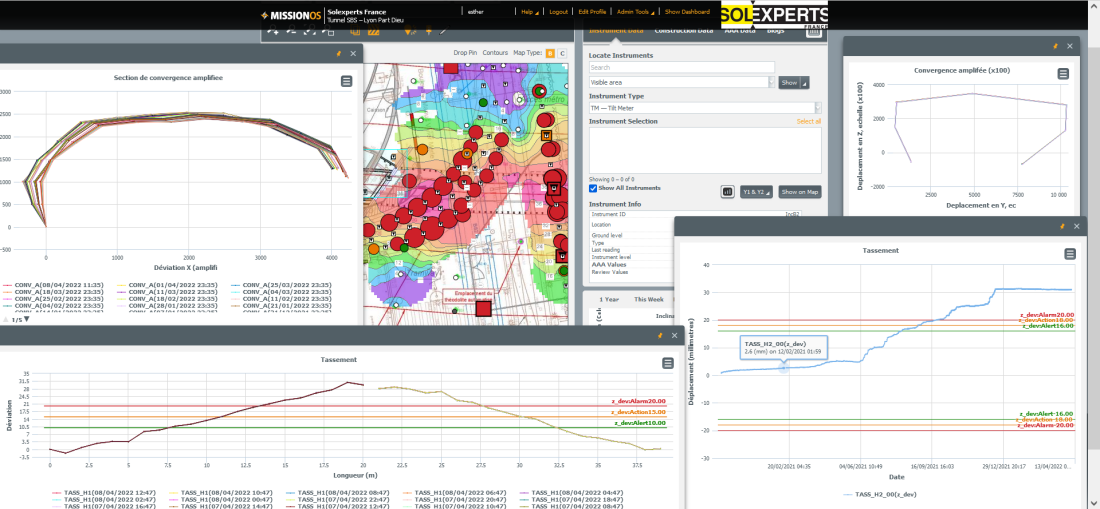The image size is (1100, 509).
Task: Click the orange pushpin toolbar icon
Action: click(429, 31)
